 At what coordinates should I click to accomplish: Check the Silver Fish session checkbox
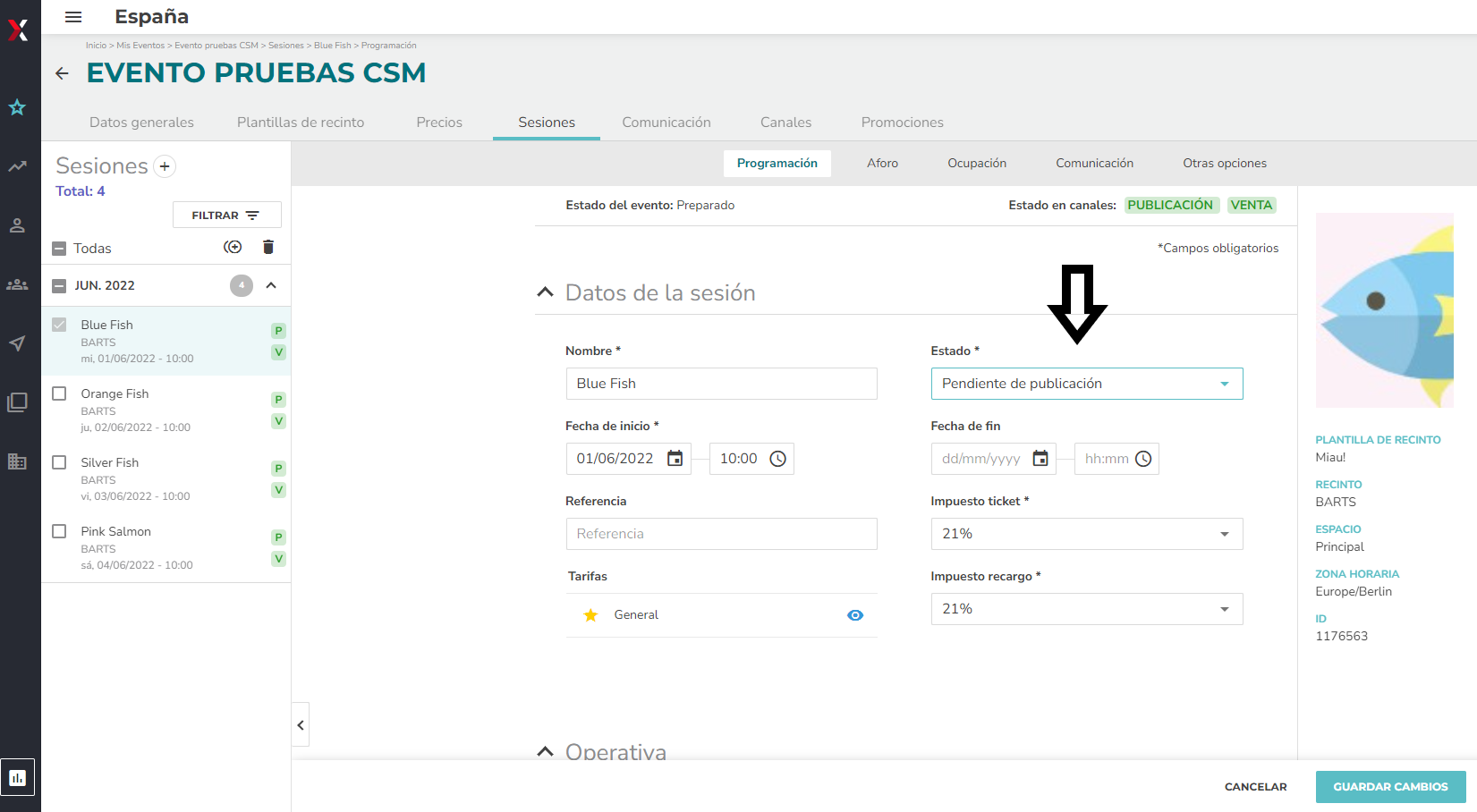tap(59, 462)
